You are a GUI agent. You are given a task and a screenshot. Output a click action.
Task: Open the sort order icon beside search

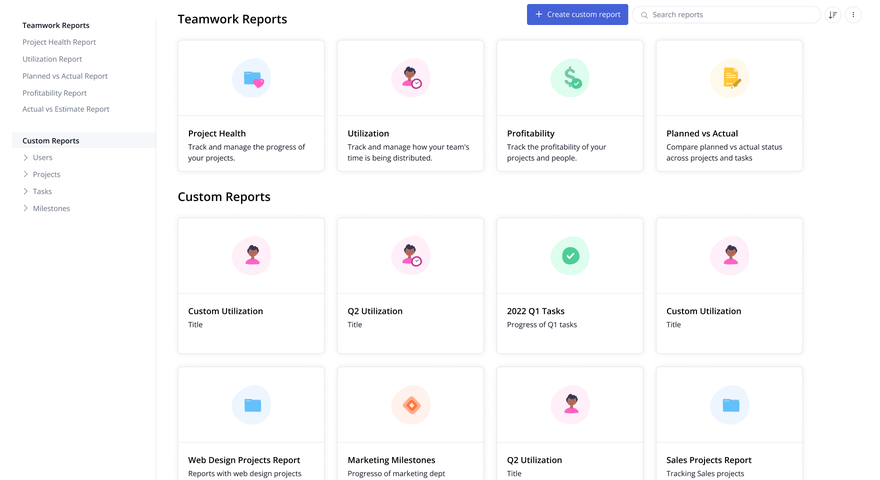(x=833, y=15)
